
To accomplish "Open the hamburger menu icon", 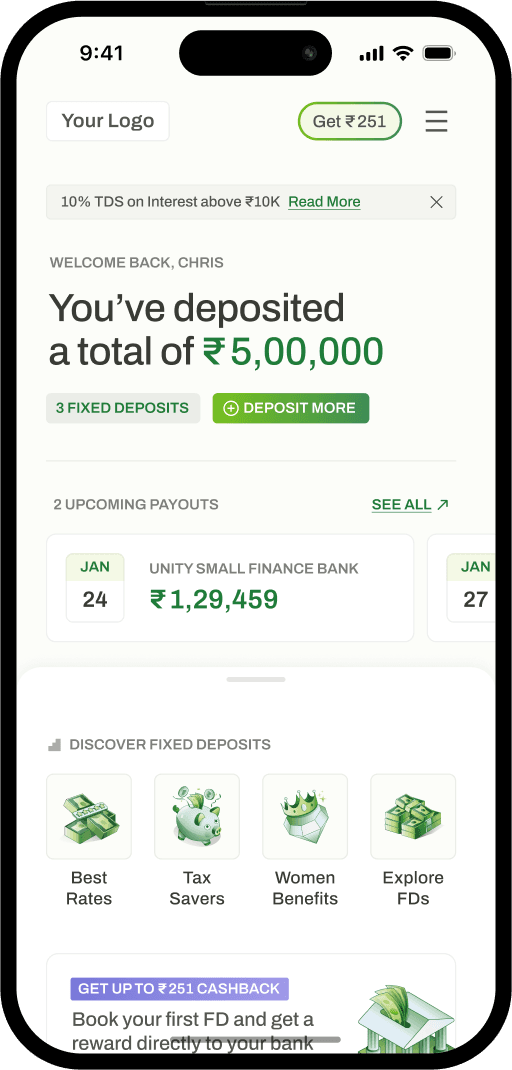I will click(x=436, y=121).
